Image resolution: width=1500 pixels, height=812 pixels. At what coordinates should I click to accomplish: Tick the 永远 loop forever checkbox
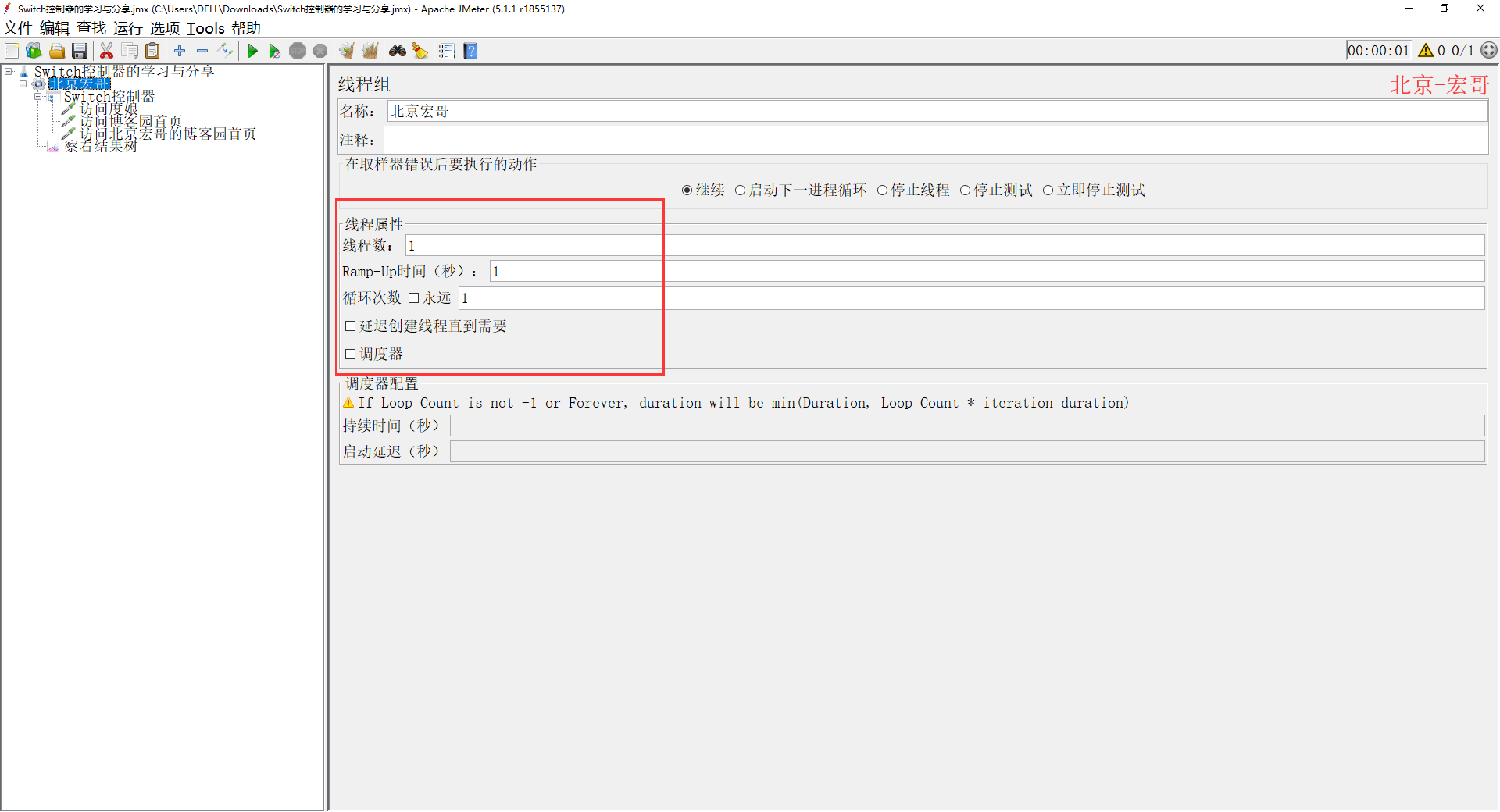coord(413,298)
